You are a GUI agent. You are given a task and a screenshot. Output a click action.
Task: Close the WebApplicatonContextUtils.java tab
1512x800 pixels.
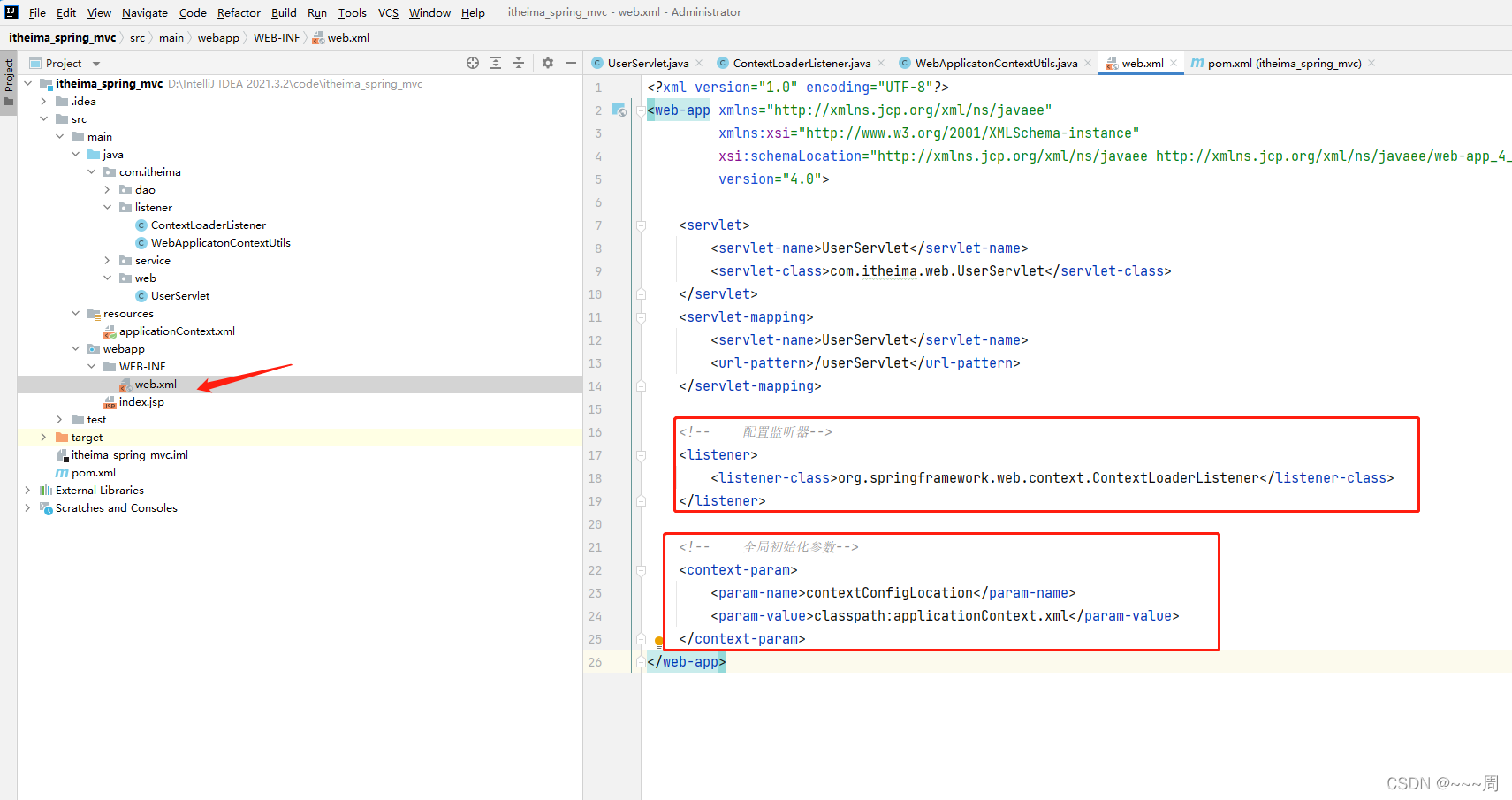(1088, 63)
